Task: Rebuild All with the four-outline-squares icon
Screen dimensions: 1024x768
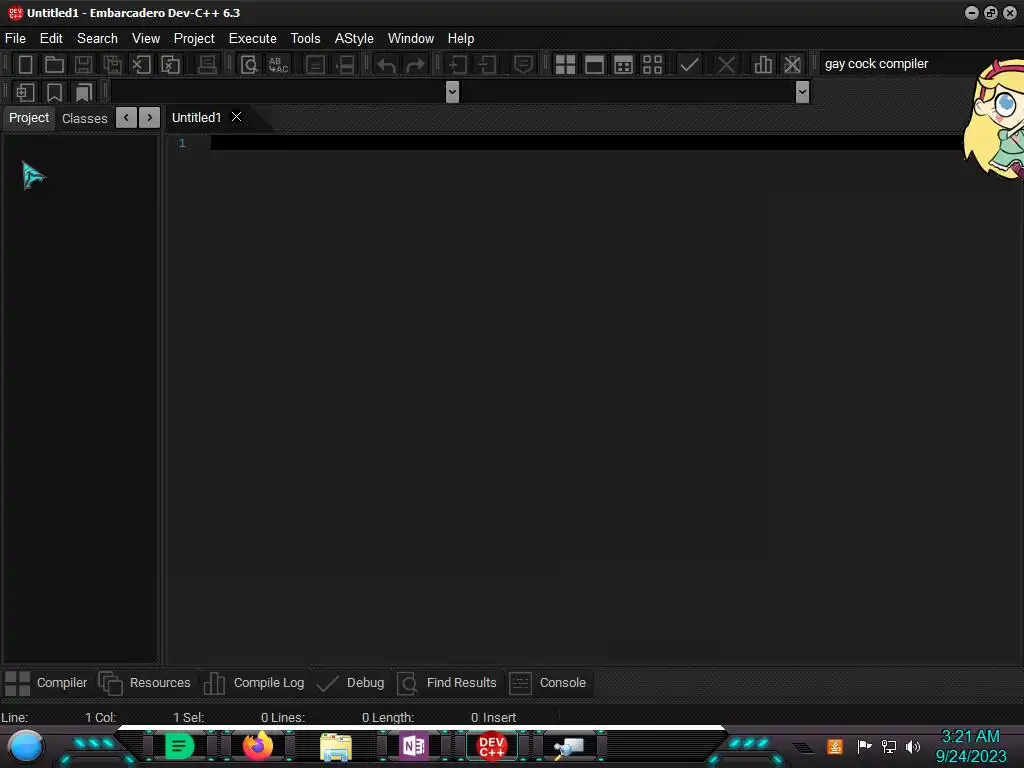Action: [652, 64]
